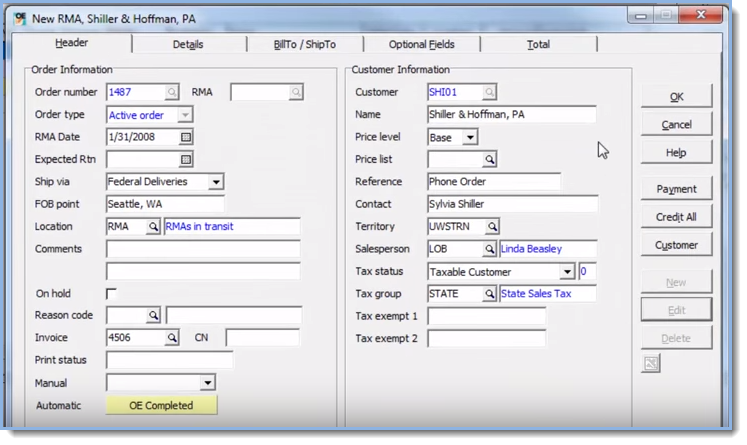Click the Invoice field with 4506

click(x=136, y=338)
